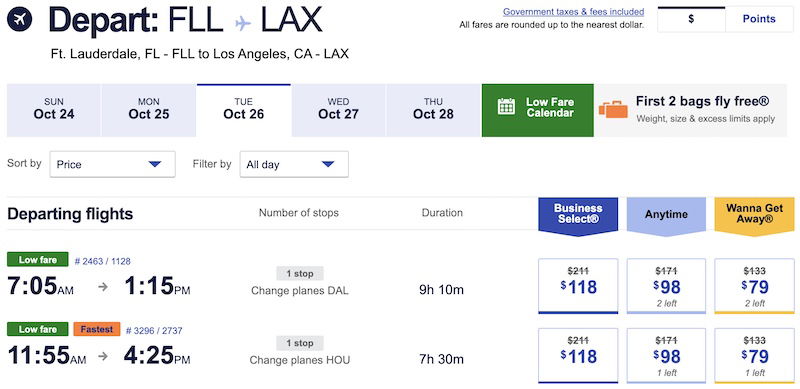Choose $98 Anytime fare for 7:05 flight
The image size is (800, 389).
666,286
